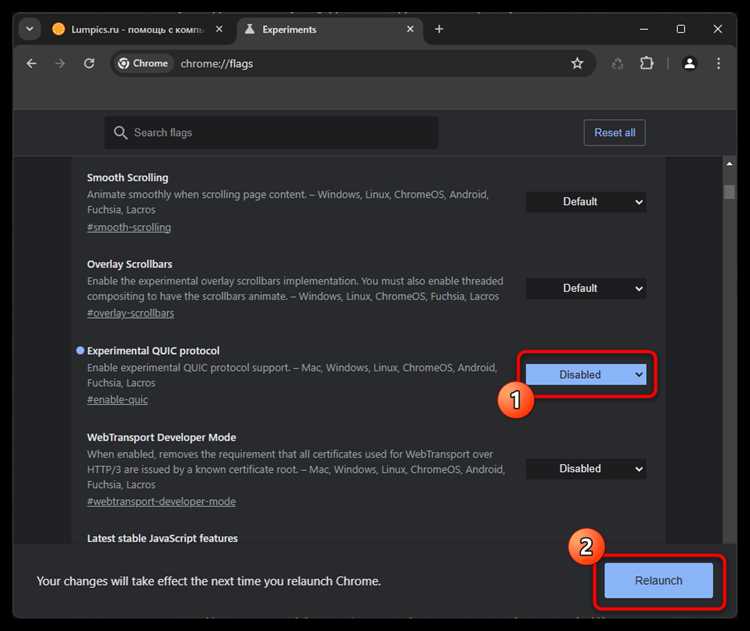Click the scrollbar up arrow
The width and height of the screenshot is (750, 631).
pos(729,164)
